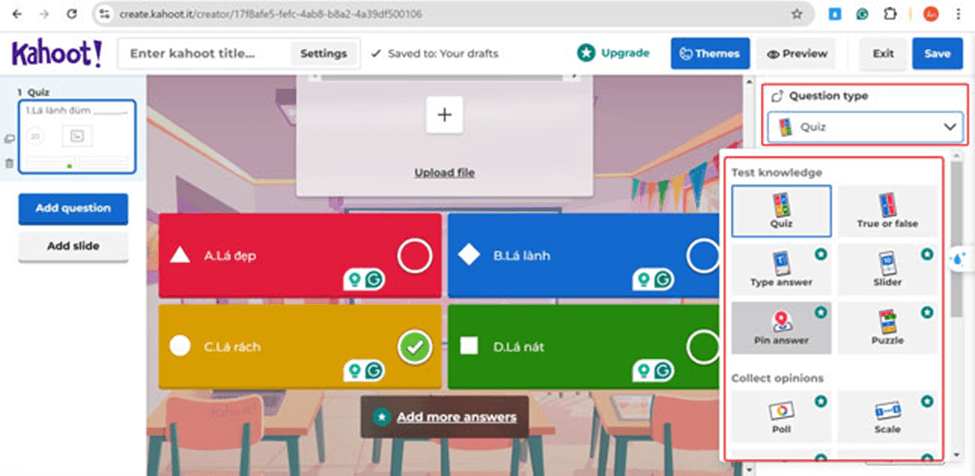Mark B.Lá lành as correct answer
The height and width of the screenshot is (476, 975).
point(703,255)
